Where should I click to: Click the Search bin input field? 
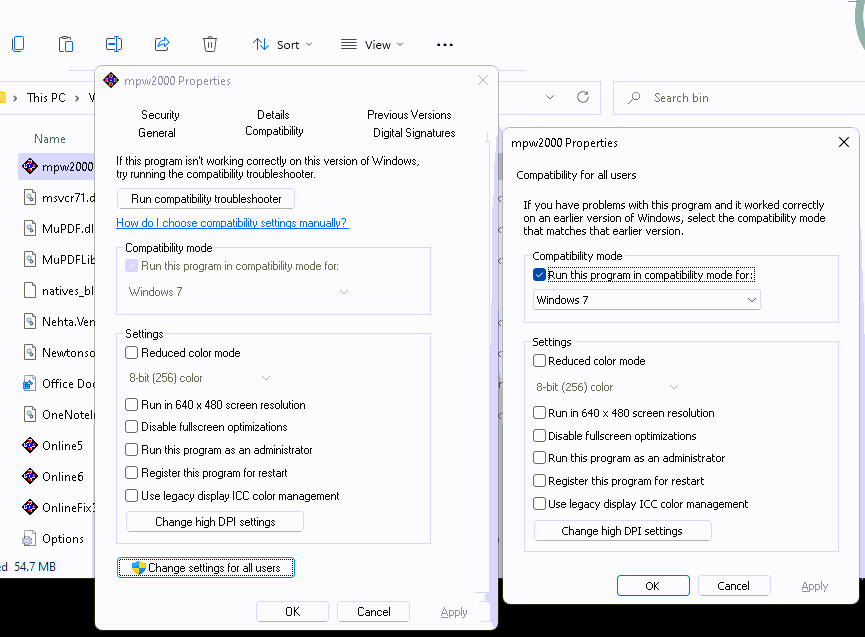click(x=739, y=98)
